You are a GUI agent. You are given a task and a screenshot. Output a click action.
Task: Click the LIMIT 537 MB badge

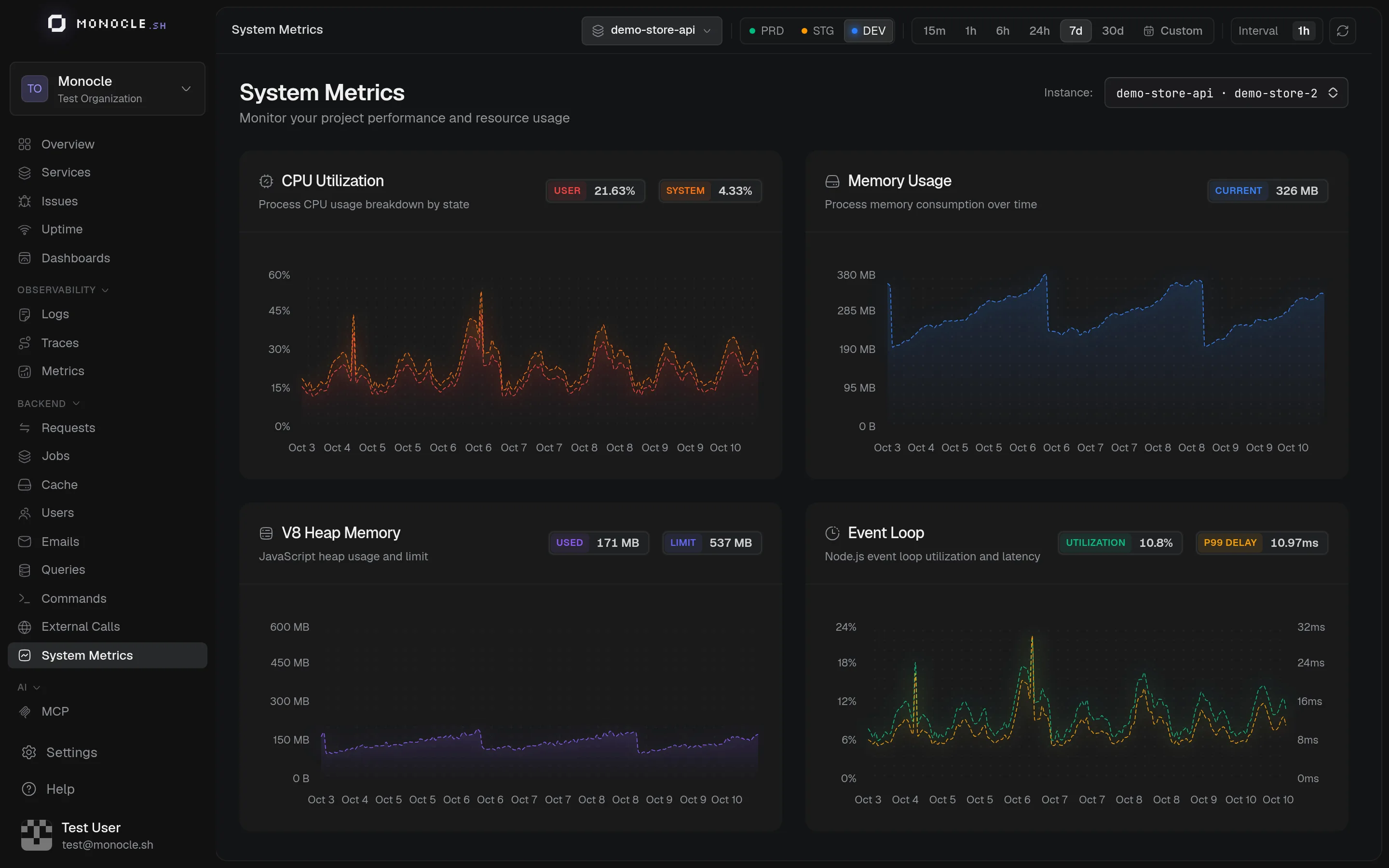point(712,543)
